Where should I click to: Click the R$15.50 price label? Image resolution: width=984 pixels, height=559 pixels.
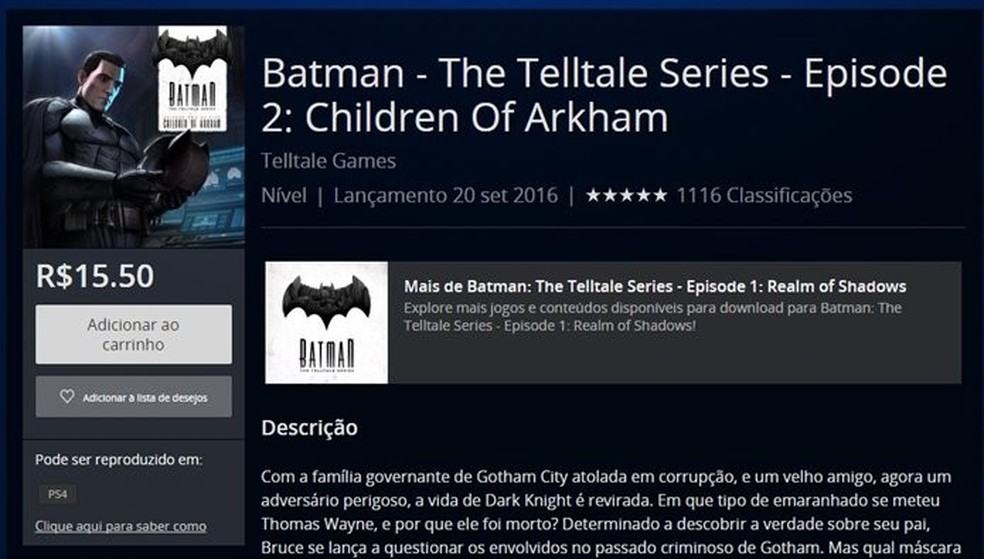click(x=95, y=275)
